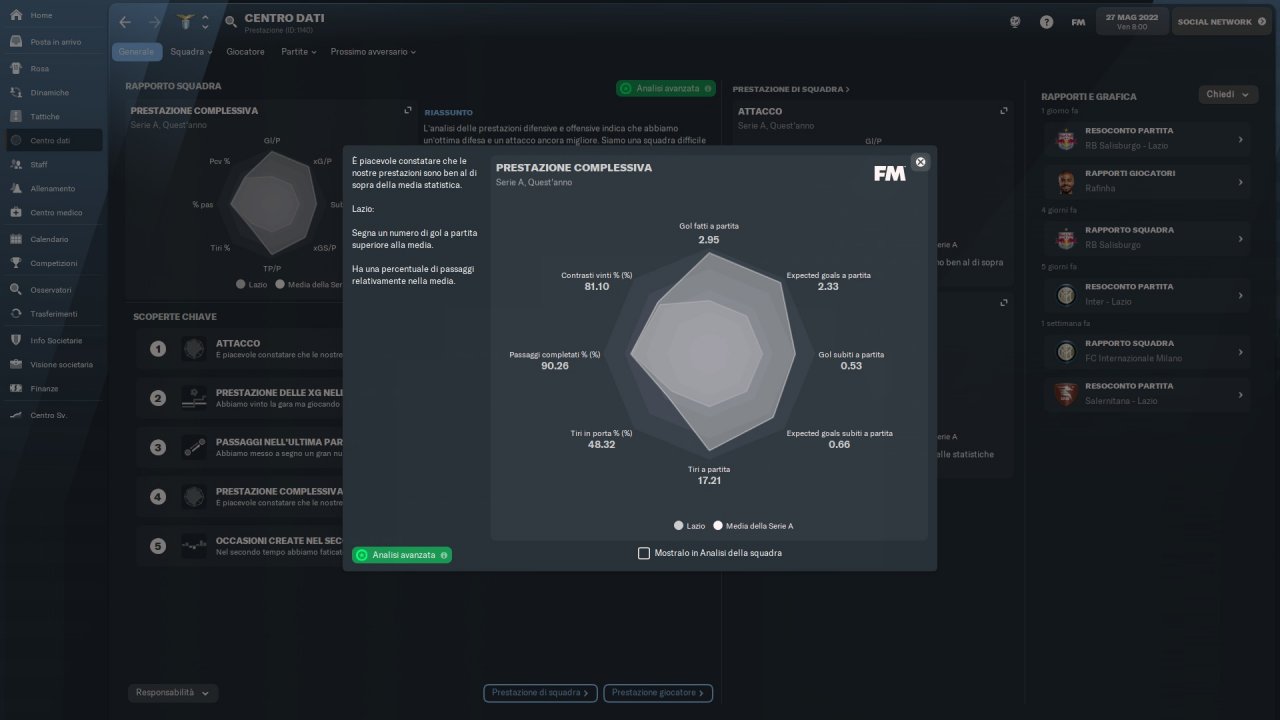Open the Social Network panel

click(x=1221, y=21)
